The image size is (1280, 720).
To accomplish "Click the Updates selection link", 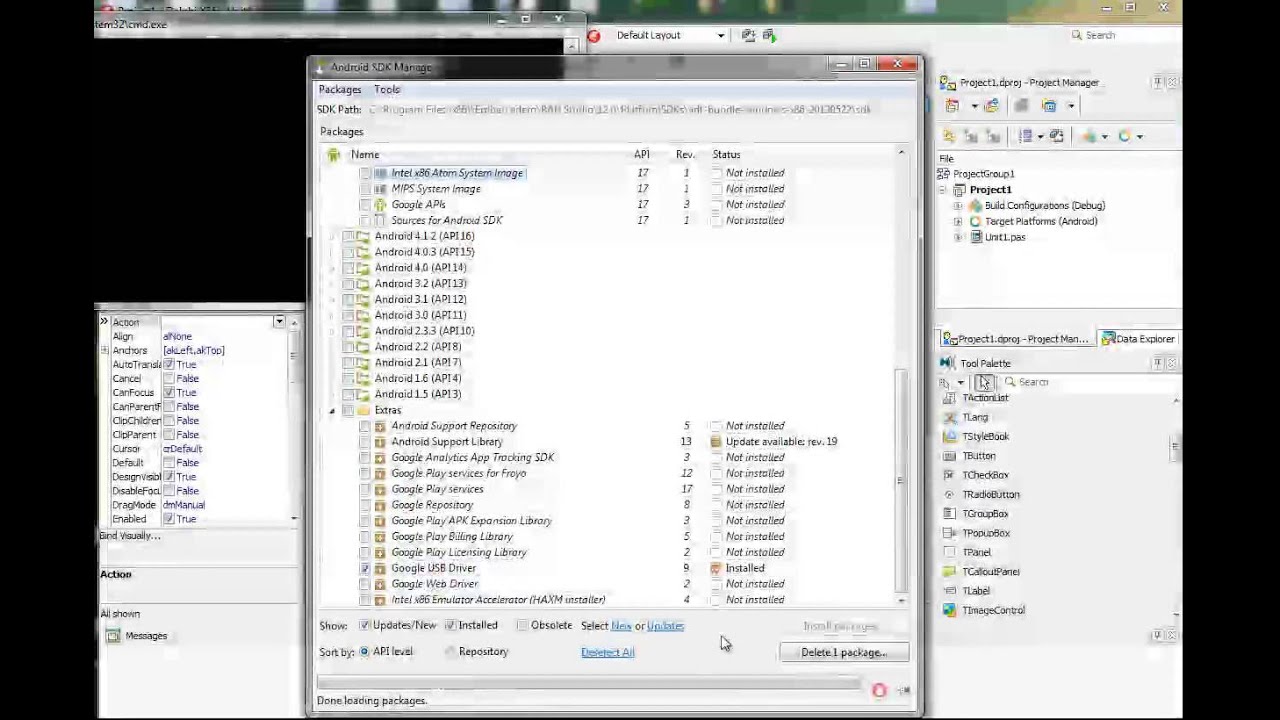I will click(x=665, y=626).
